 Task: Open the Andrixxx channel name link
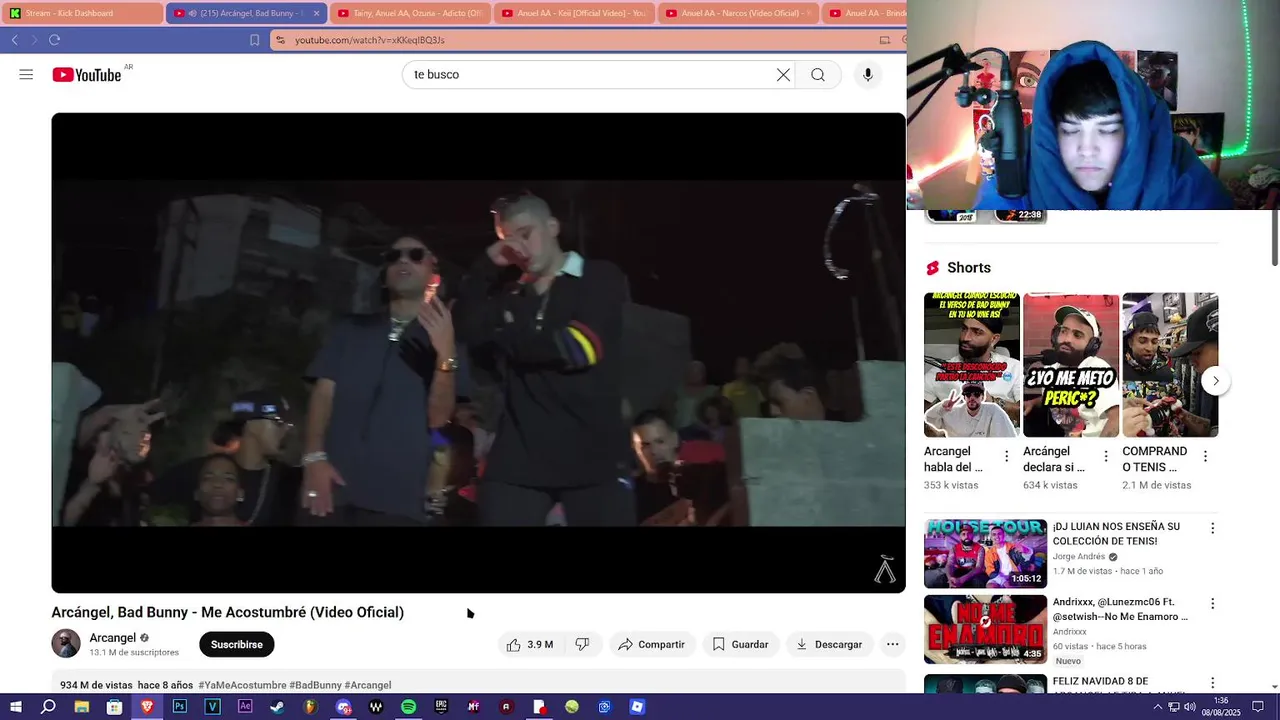[x=1070, y=632]
